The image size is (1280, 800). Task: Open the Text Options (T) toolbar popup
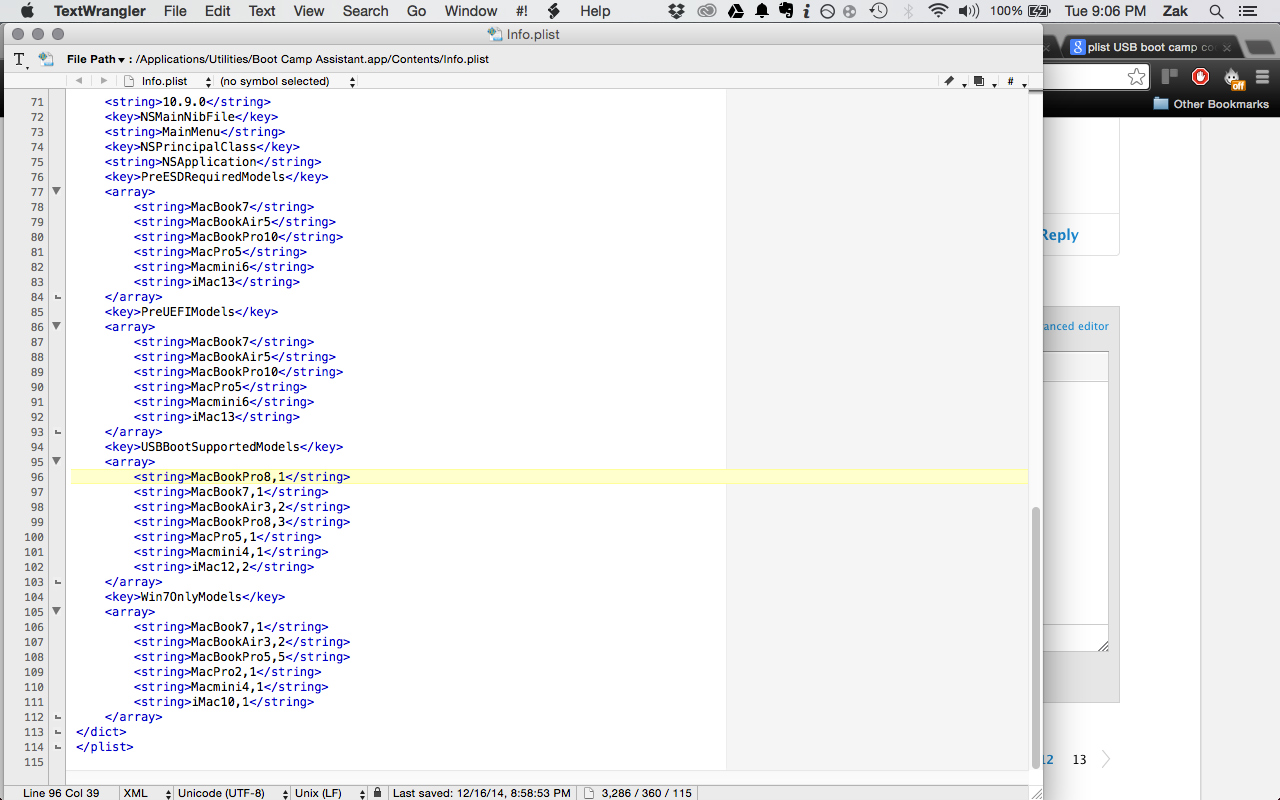point(20,60)
